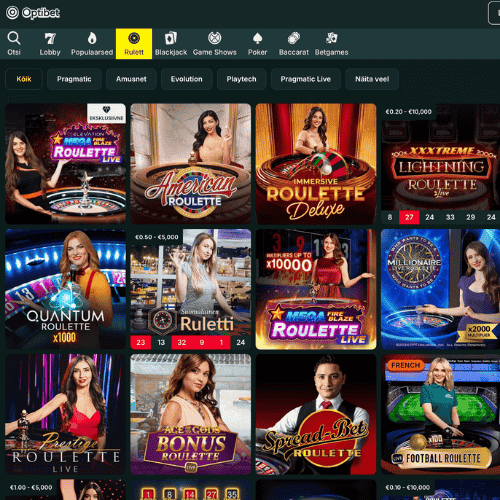The image size is (500, 500).
Task: Filter games by Playtech provider
Action: tap(242, 79)
